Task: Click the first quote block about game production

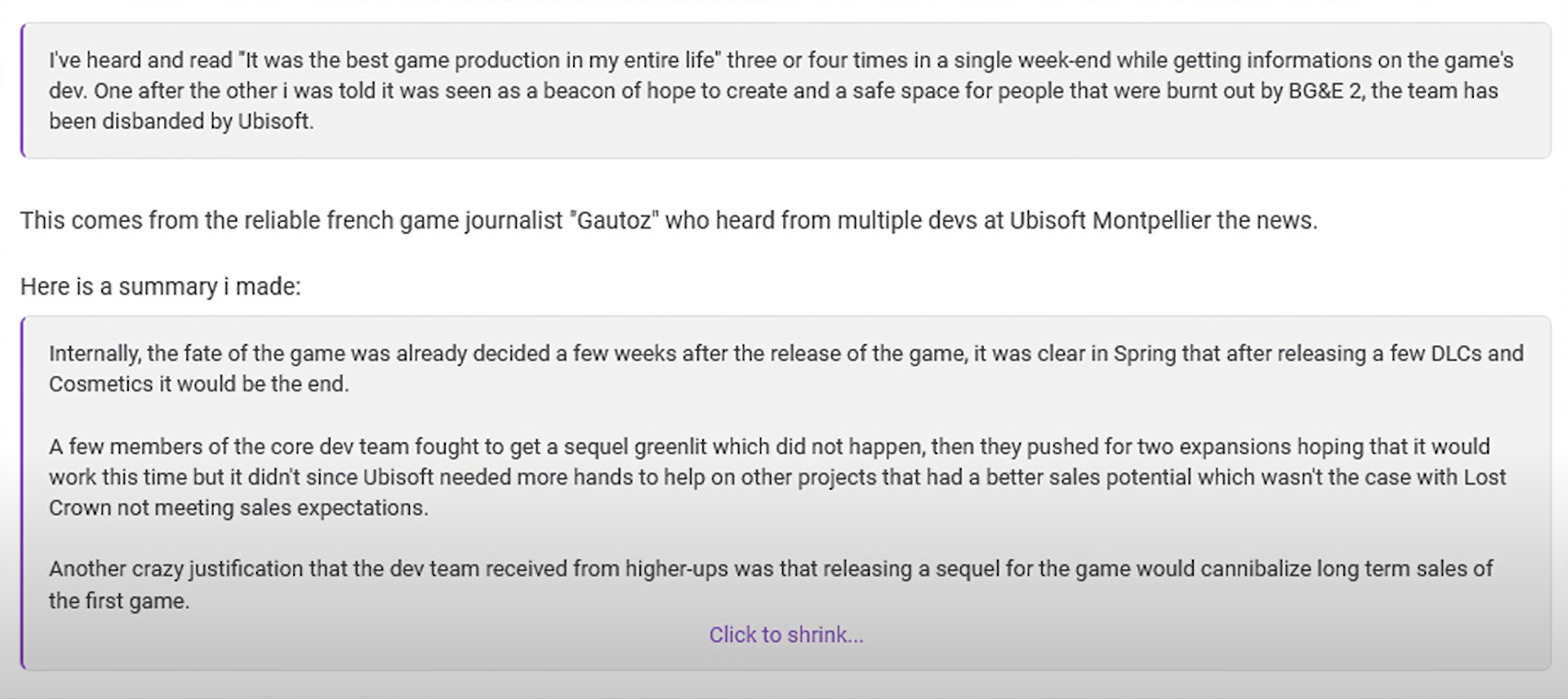Action: (786, 90)
